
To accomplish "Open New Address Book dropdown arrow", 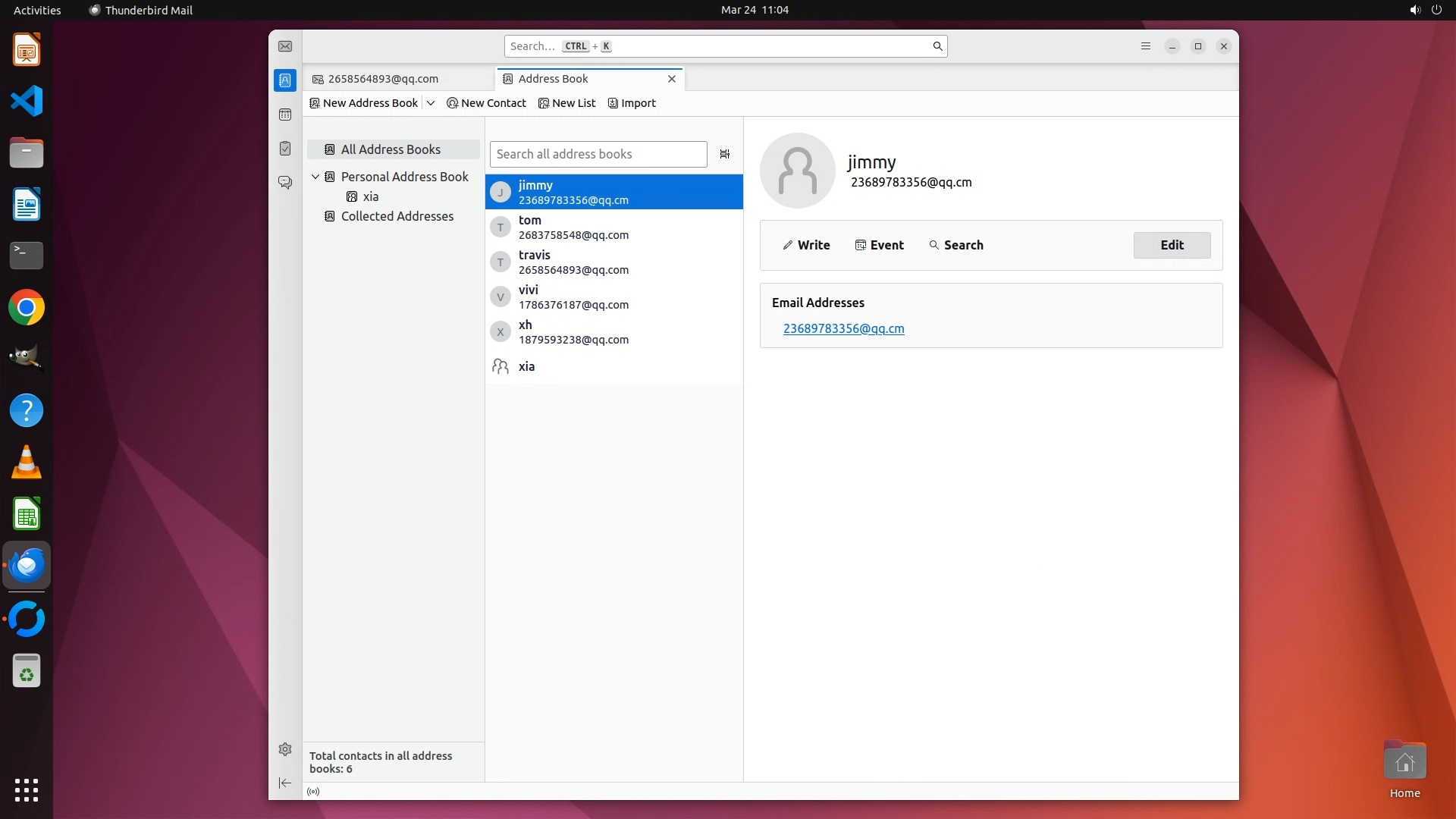I will (431, 103).
